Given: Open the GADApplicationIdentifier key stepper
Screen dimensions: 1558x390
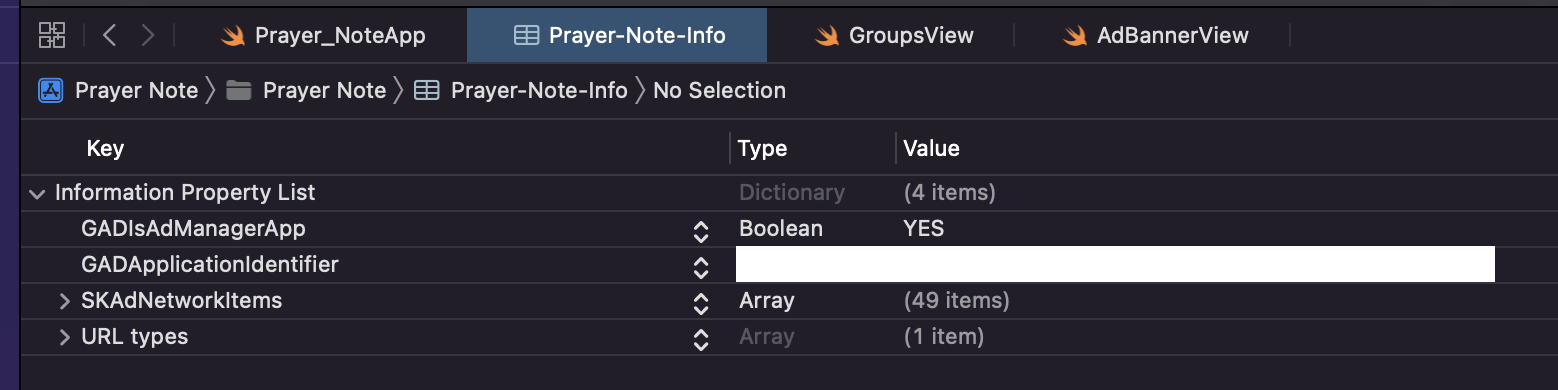Looking at the screenshot, I should point(701,267).
